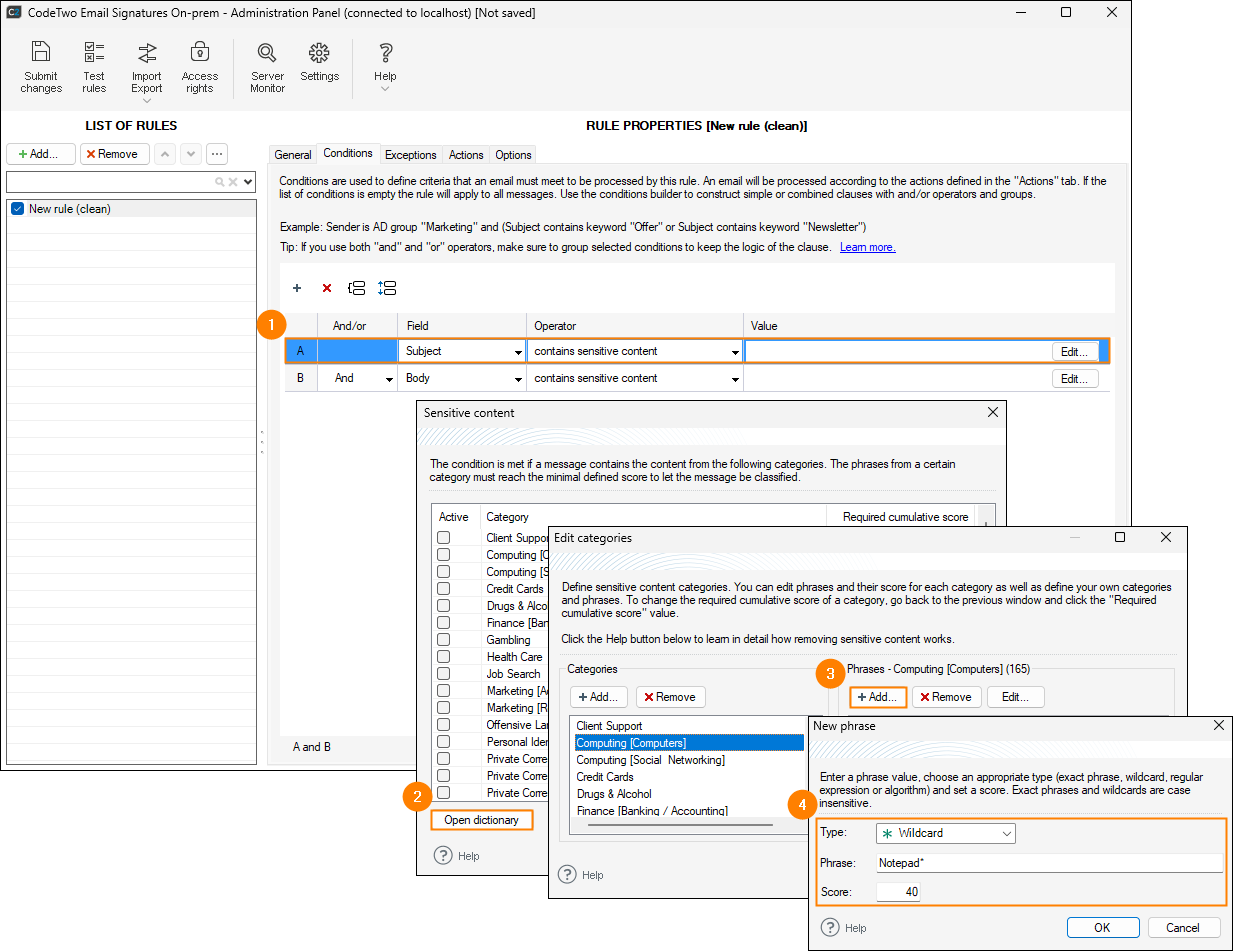Open the Test rules tool
Image resolution: width=1236 pixels, height=952 pixels.
[94, 67]
